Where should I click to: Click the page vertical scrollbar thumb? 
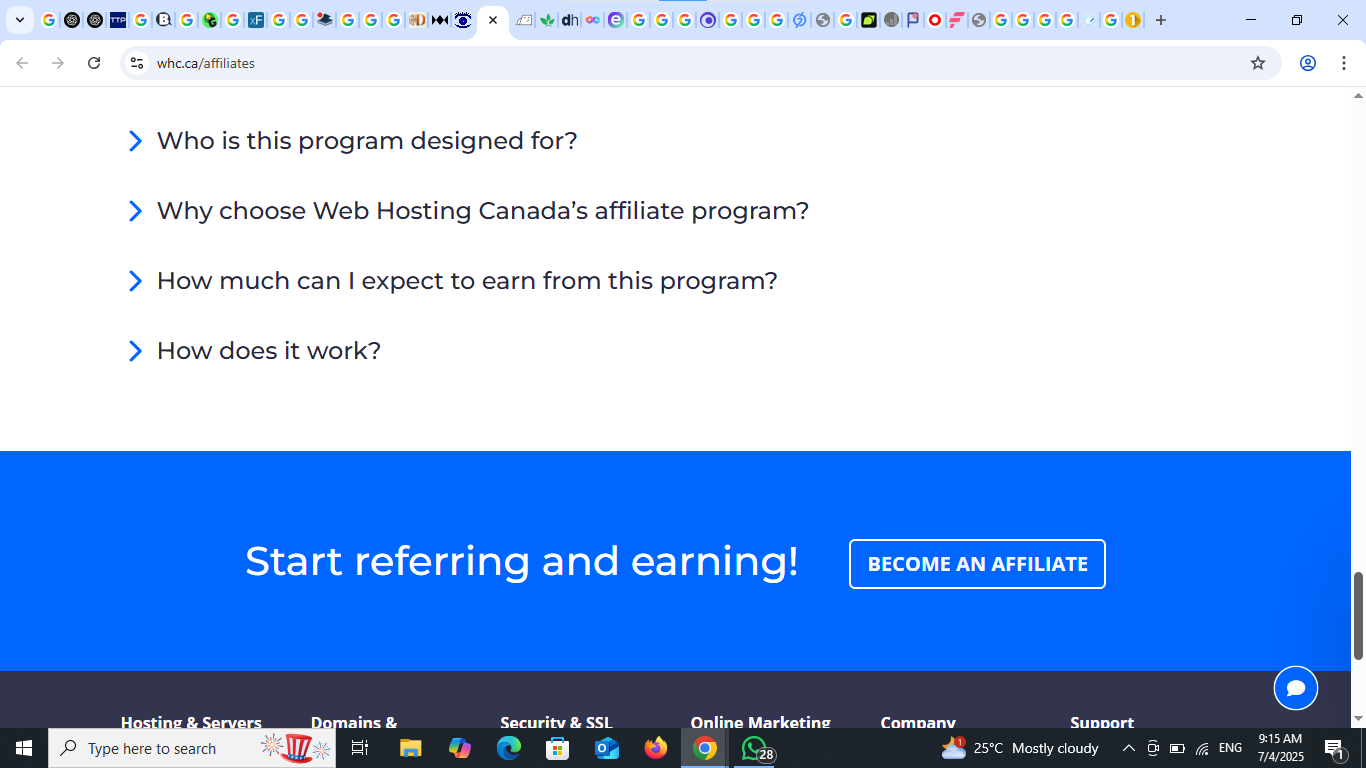1358,616
